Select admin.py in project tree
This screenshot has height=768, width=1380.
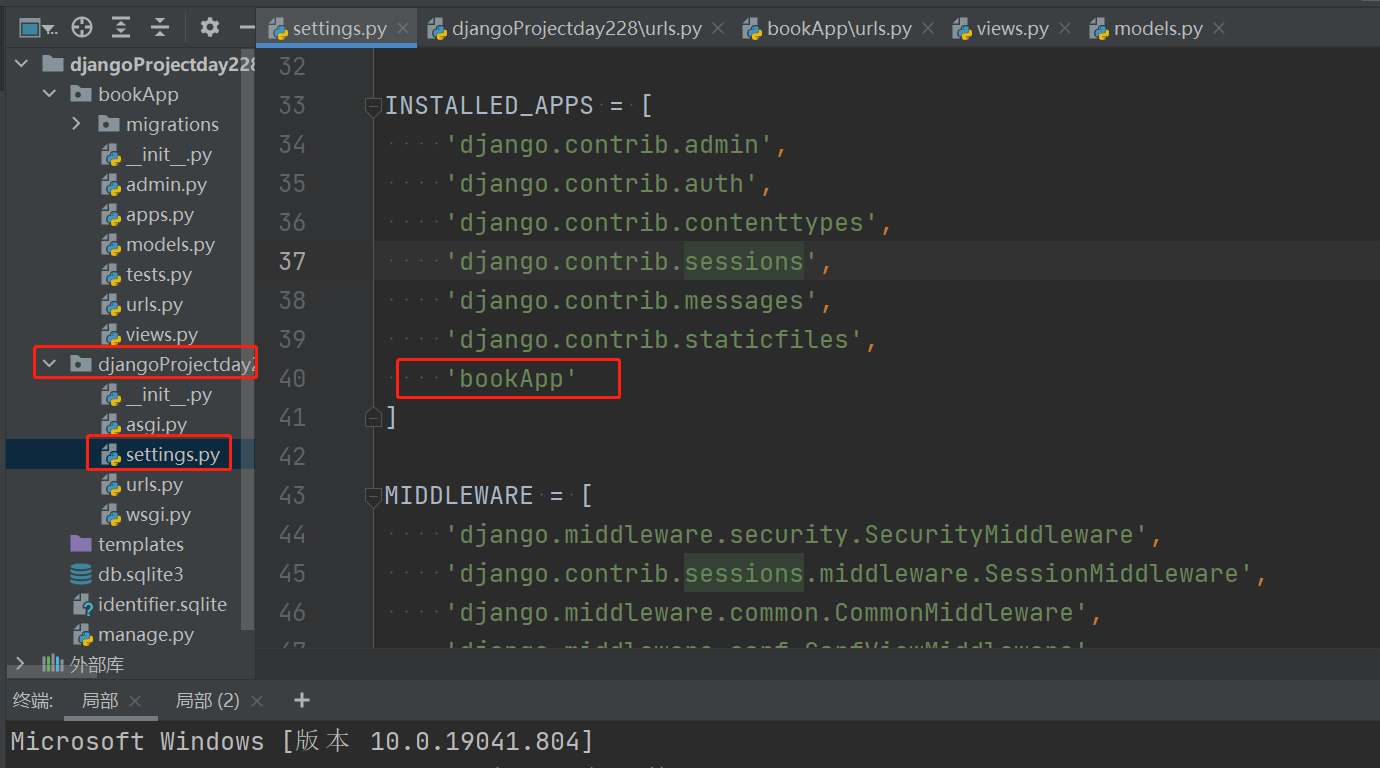166,184
